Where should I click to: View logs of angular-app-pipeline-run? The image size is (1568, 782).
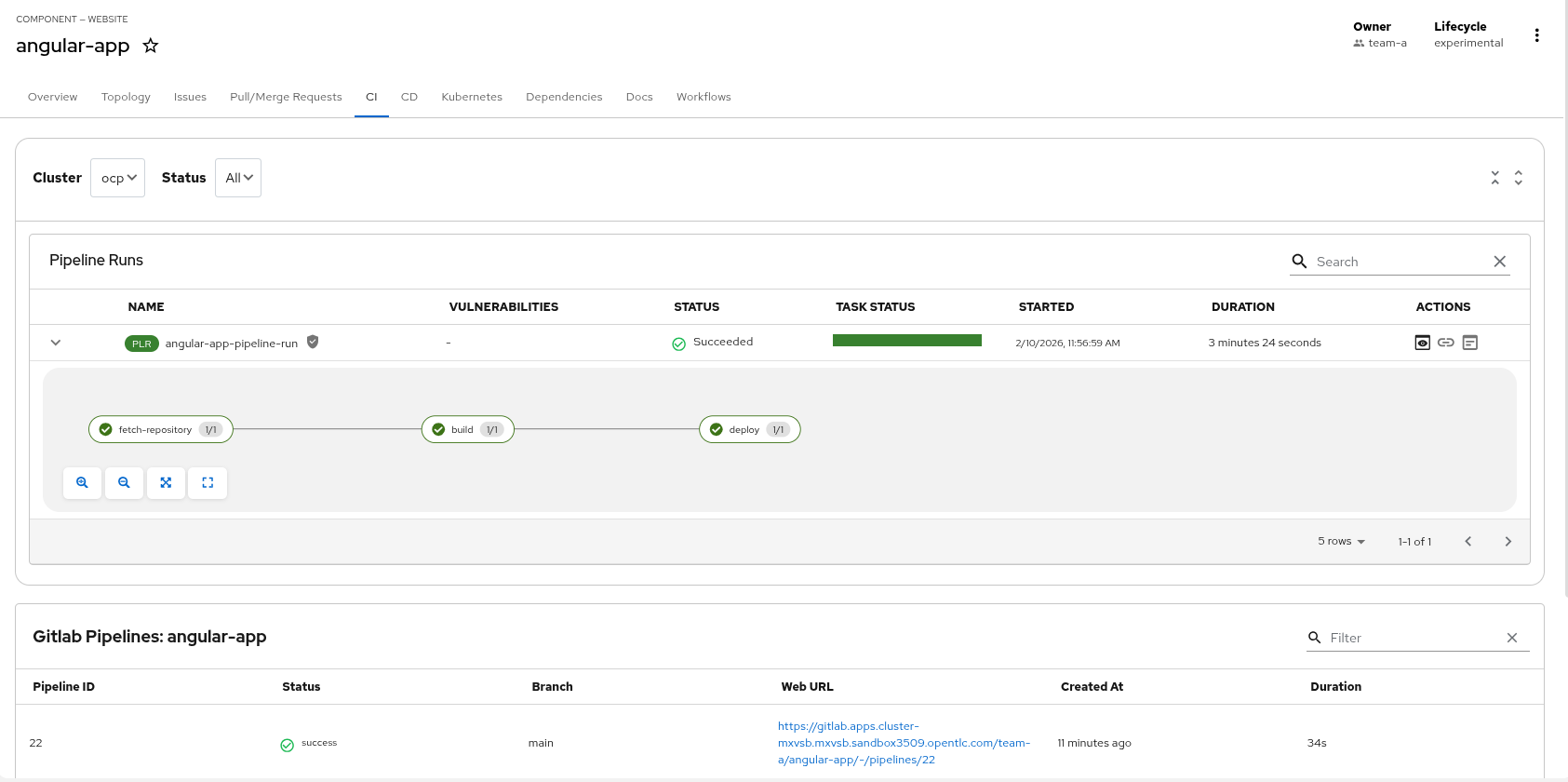click(x=1470, y=343)
